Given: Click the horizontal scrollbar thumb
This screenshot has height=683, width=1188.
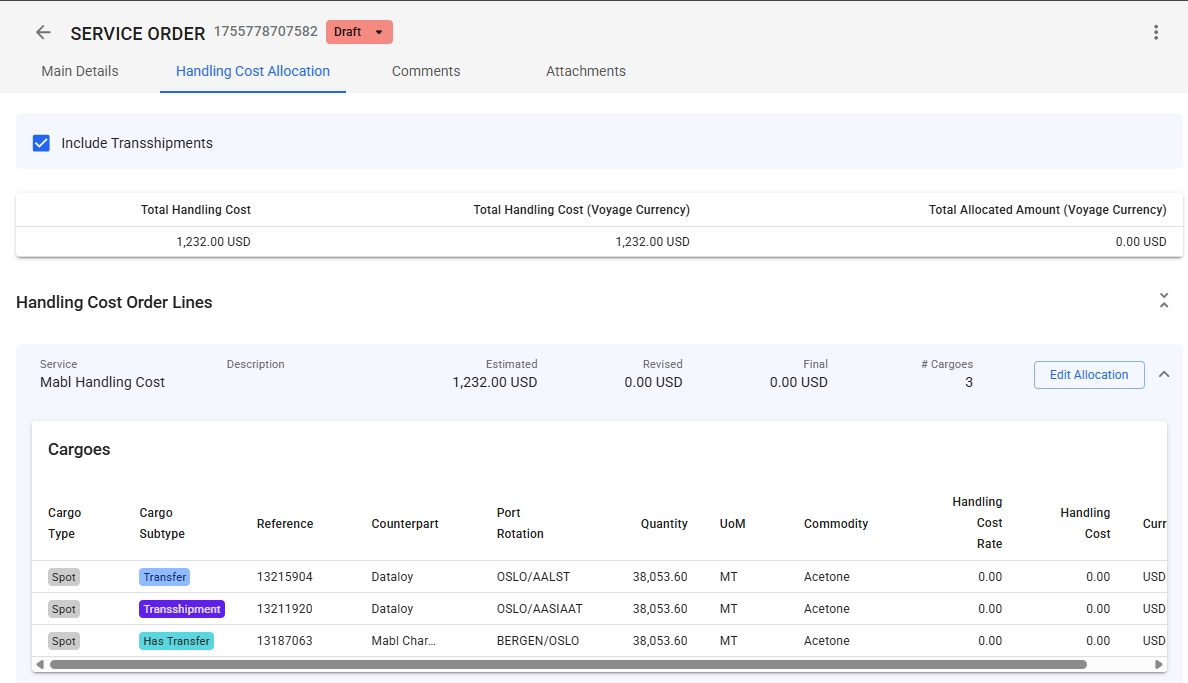Looking at the screenshot, I should pyautogui.click(x=567, y=664).
